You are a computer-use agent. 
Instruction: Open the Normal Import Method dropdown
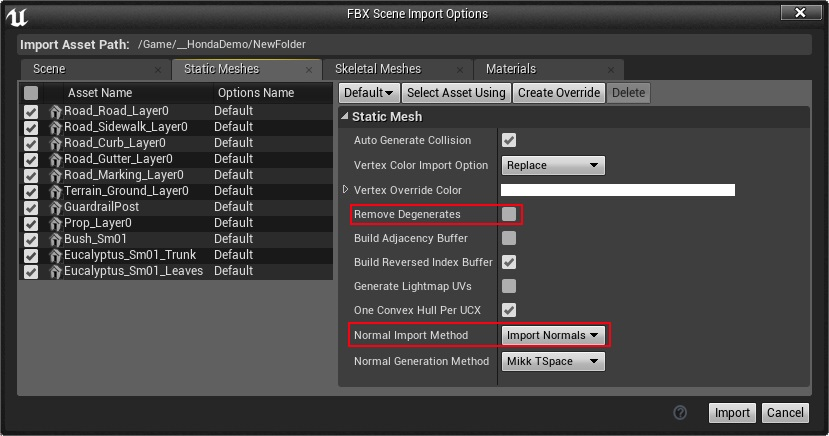[553, 336]
